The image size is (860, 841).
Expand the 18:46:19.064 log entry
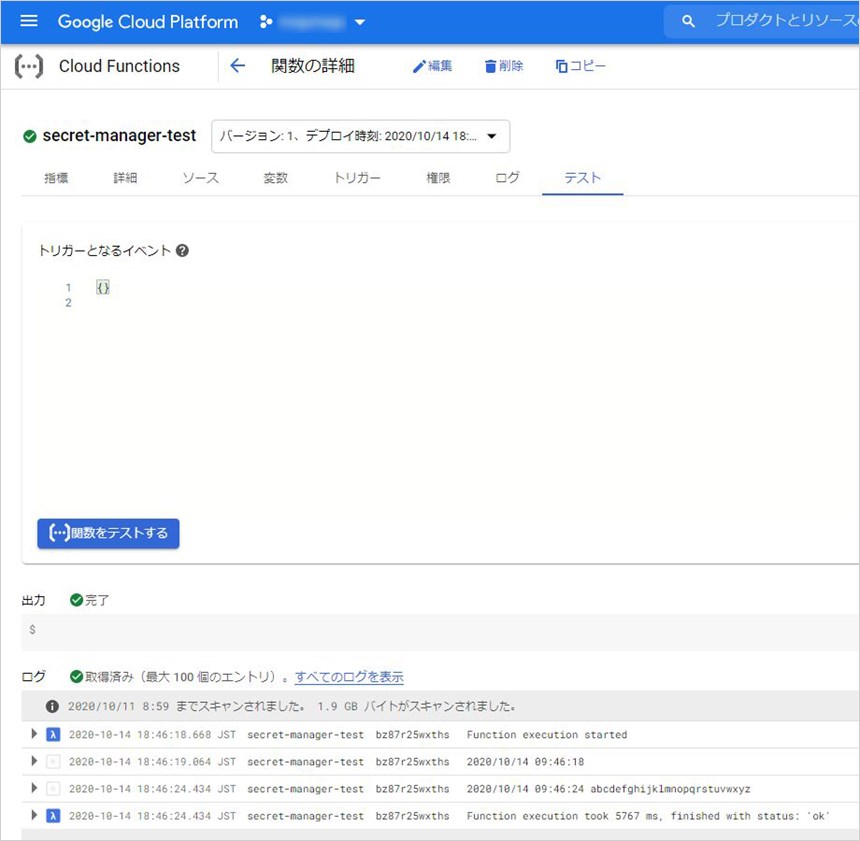(x=34, y=761)
